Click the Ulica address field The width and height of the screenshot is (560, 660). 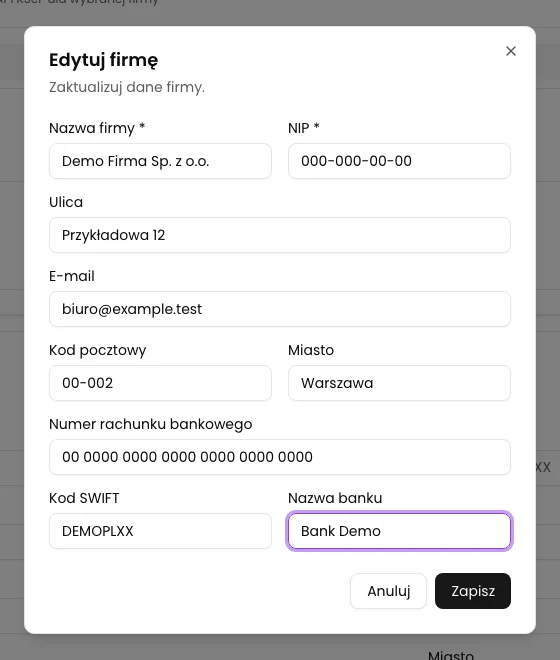280,235
